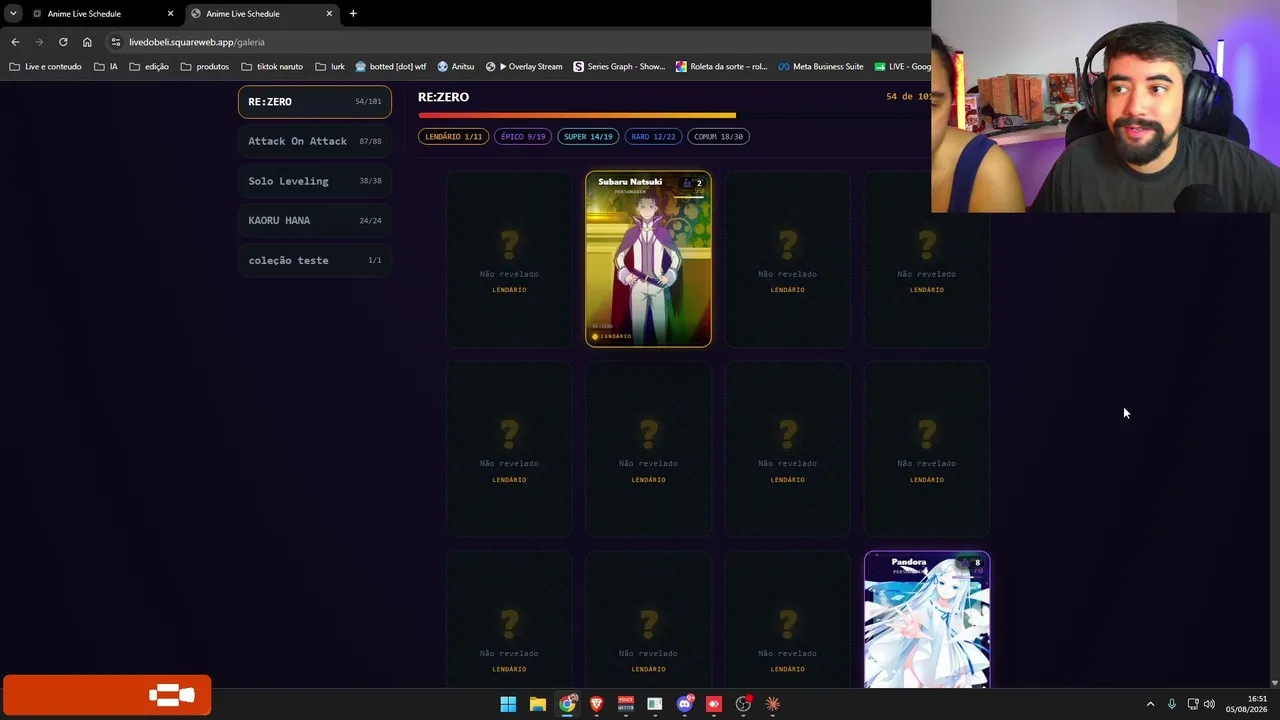The height and width of the screenshot is (720, 1280).
Task: Click the microphone icon in the system tray
Action: click(1172, 704)
